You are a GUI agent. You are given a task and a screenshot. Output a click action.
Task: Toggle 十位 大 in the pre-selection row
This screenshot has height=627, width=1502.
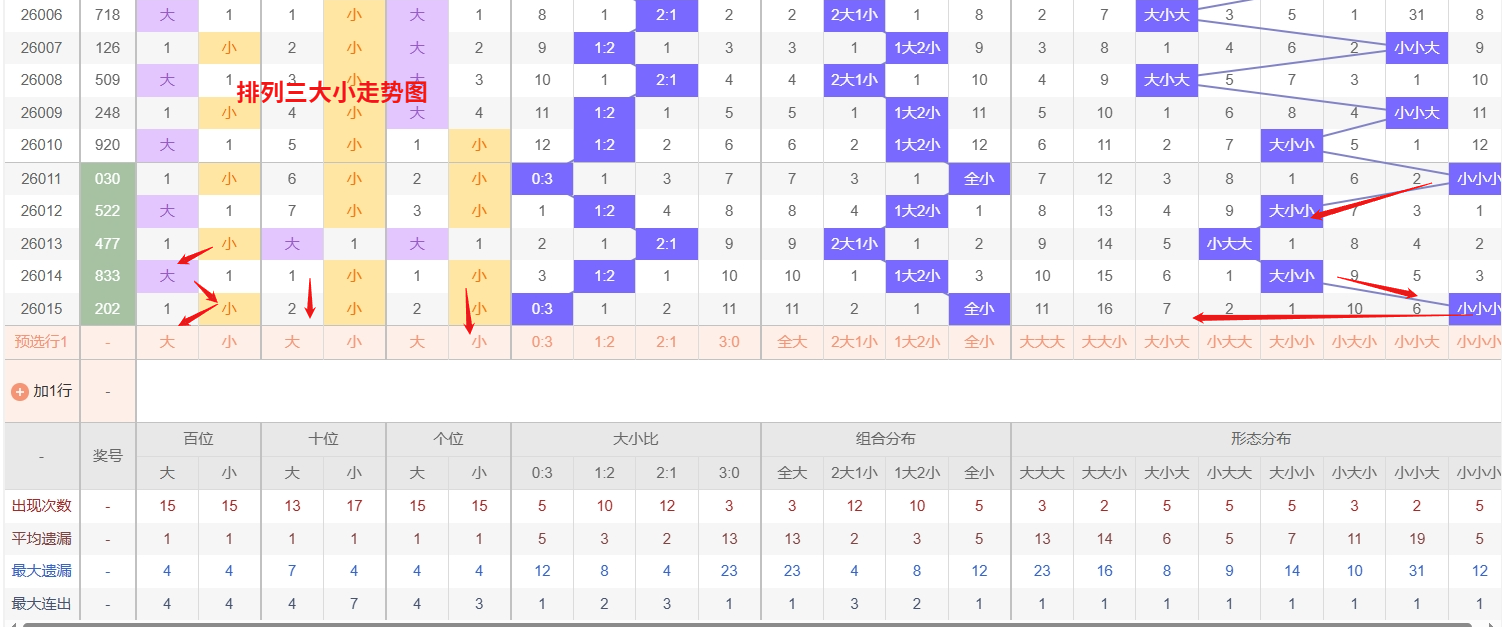[292, 342]
